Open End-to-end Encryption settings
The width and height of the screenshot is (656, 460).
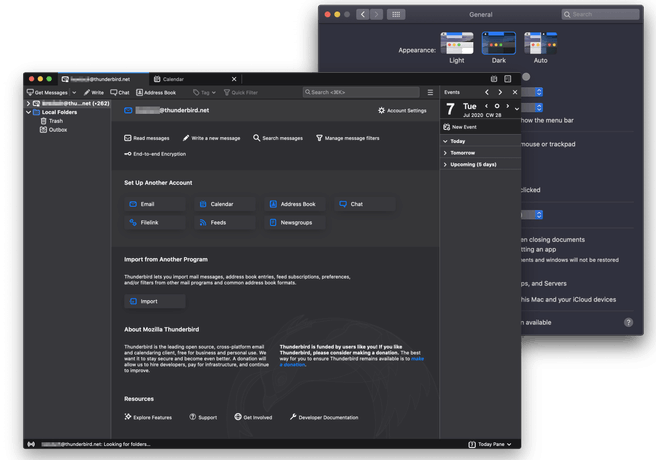click(155, 154)
